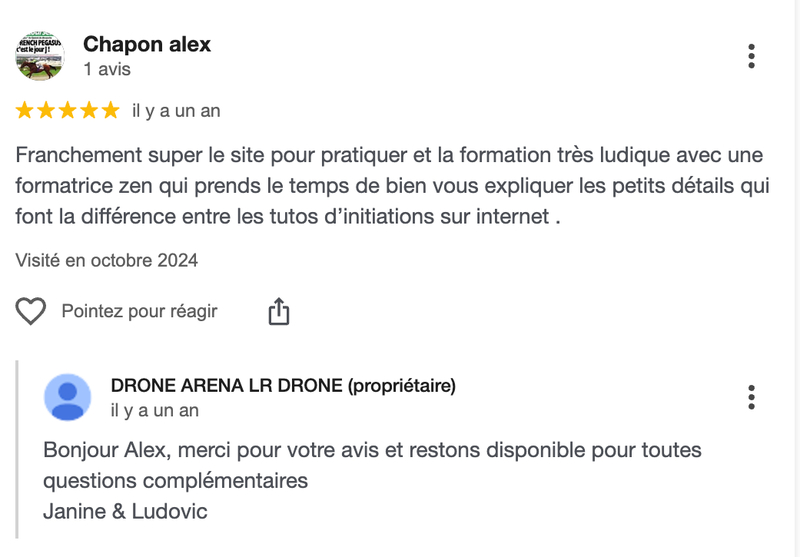The width and height of the screenshot is (800, 557).
Task: Click the "Pointez pour réagir" label
Action: click(139, 312)
